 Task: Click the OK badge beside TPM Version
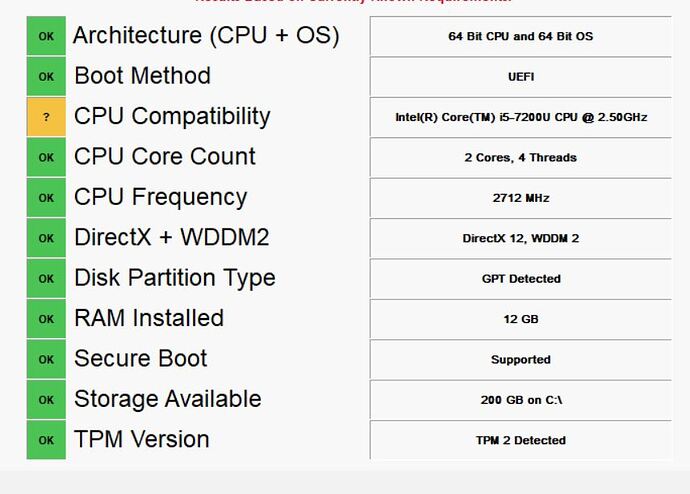46,440
